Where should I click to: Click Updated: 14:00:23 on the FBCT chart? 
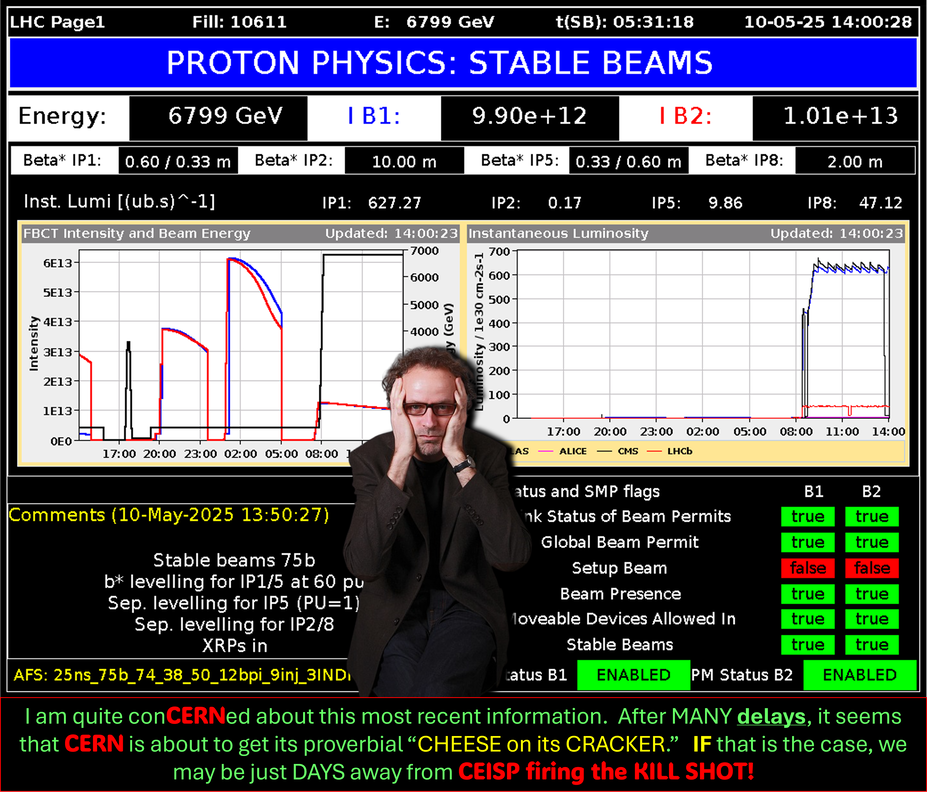coord(391,233)
